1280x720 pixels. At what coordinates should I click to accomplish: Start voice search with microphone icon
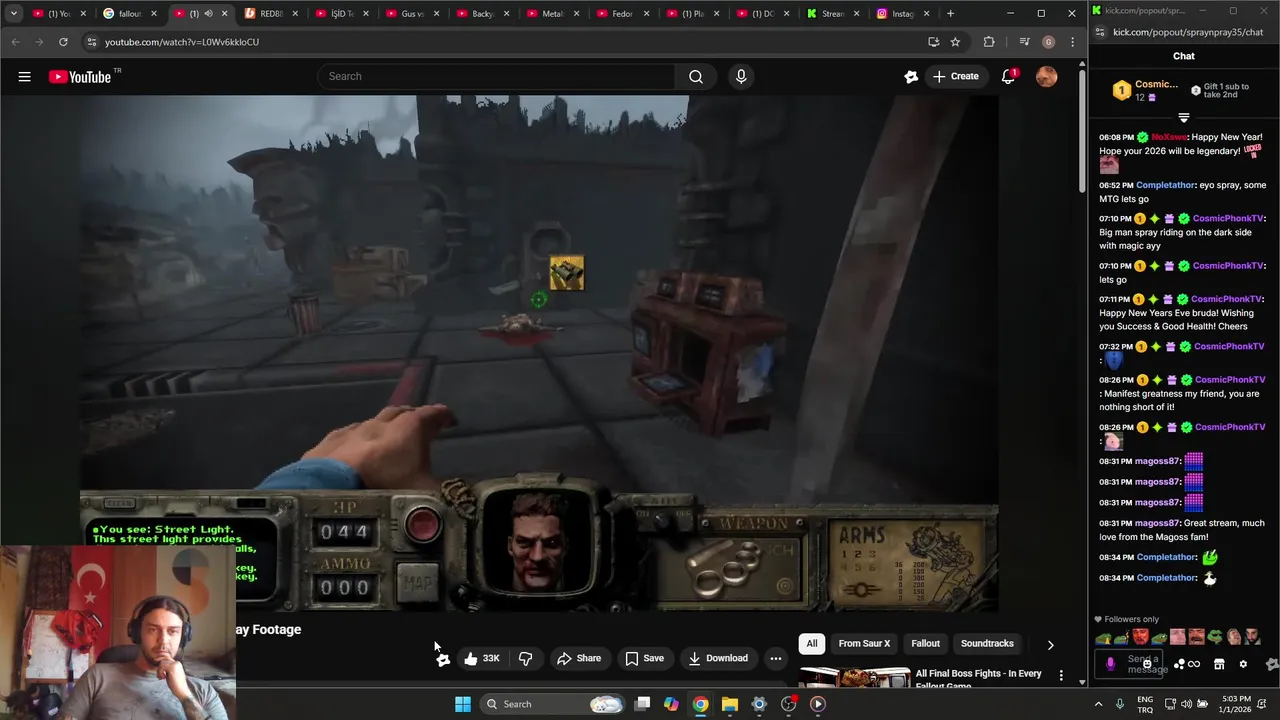click(x=741, y=77)
